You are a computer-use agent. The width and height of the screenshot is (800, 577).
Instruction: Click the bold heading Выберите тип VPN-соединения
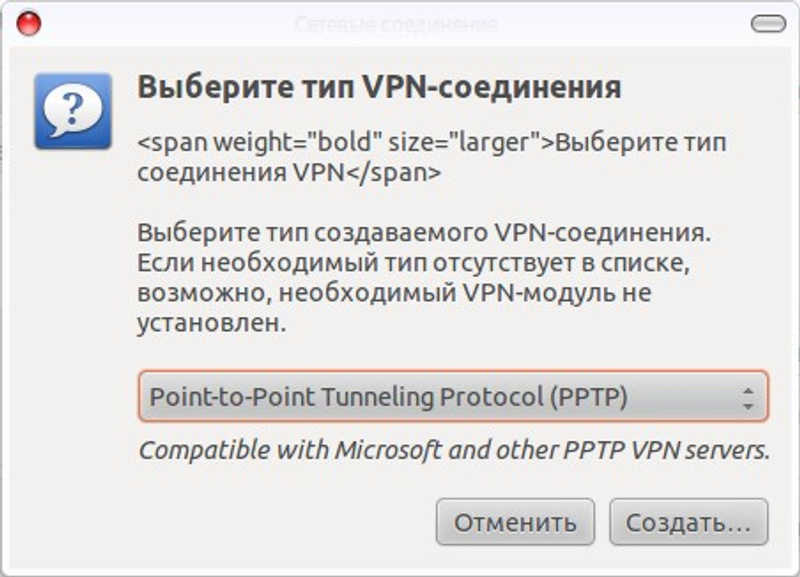[x=379, y=87]
